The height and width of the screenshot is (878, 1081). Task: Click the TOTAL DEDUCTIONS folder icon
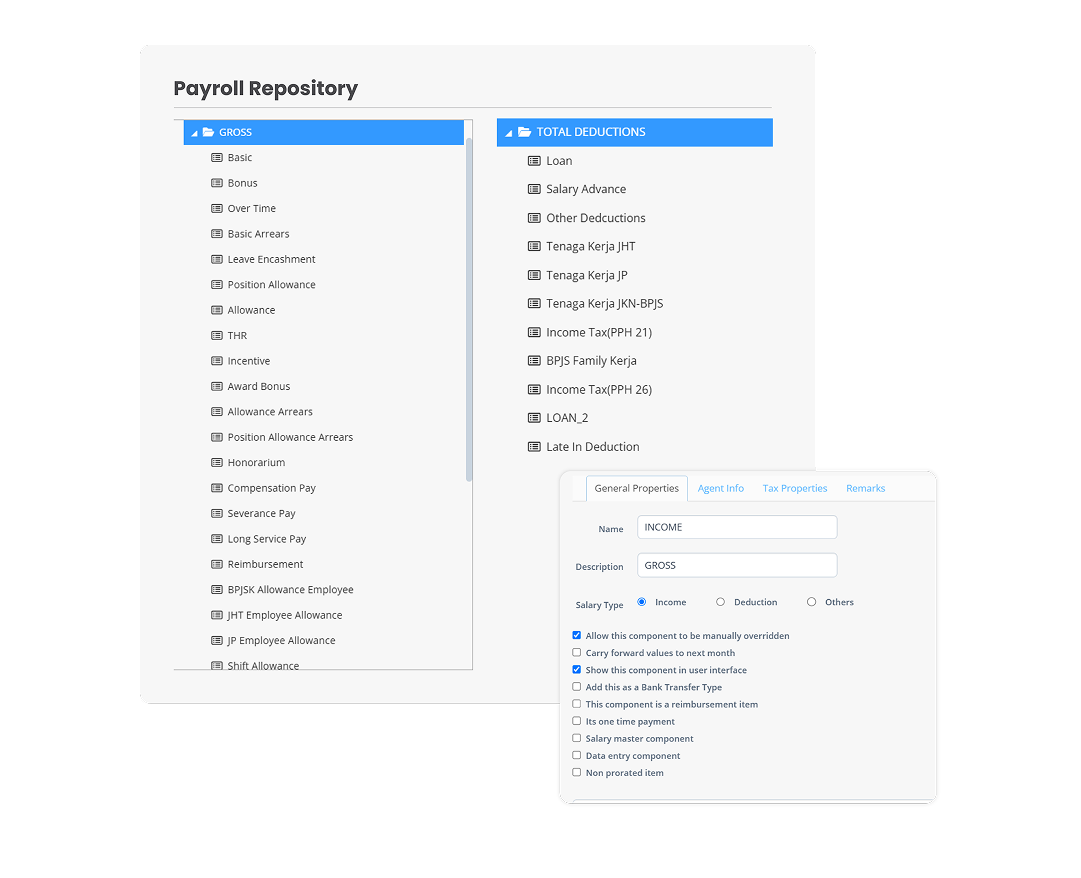pyautogui.click(x=525, y=132)
